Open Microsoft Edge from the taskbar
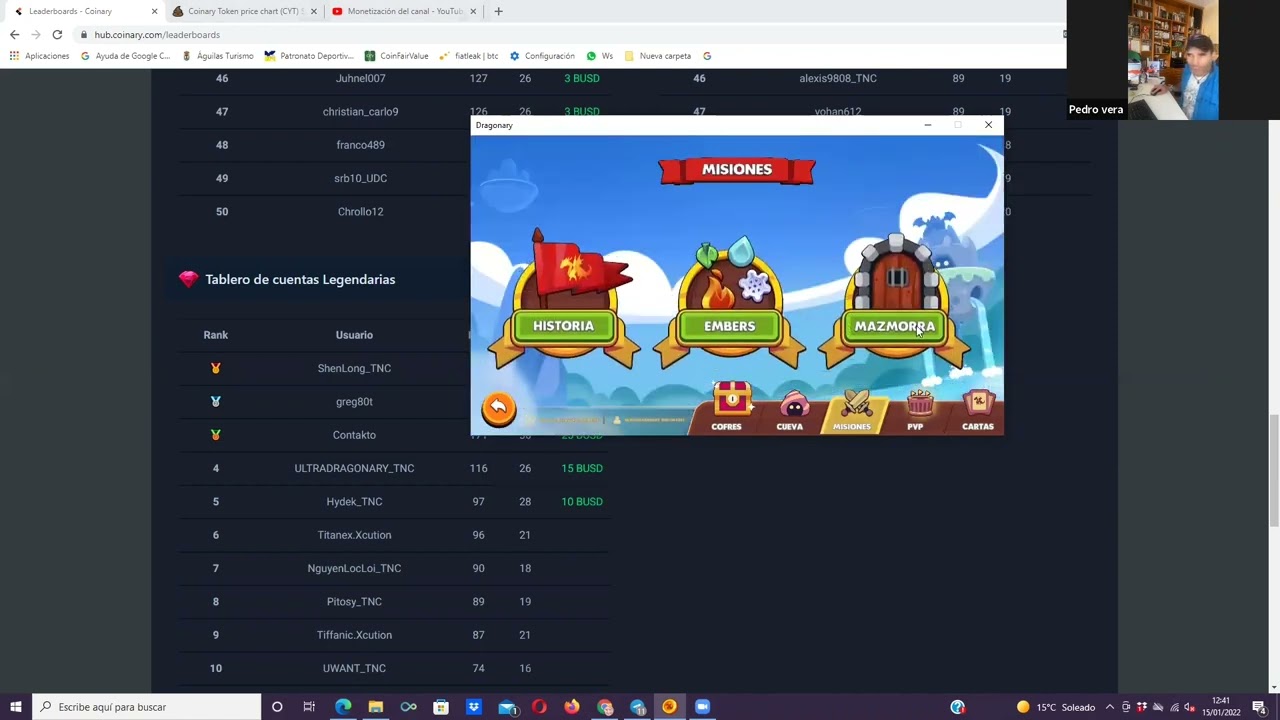The width and height of the screenshot is (1280, 720). [343, 707]
